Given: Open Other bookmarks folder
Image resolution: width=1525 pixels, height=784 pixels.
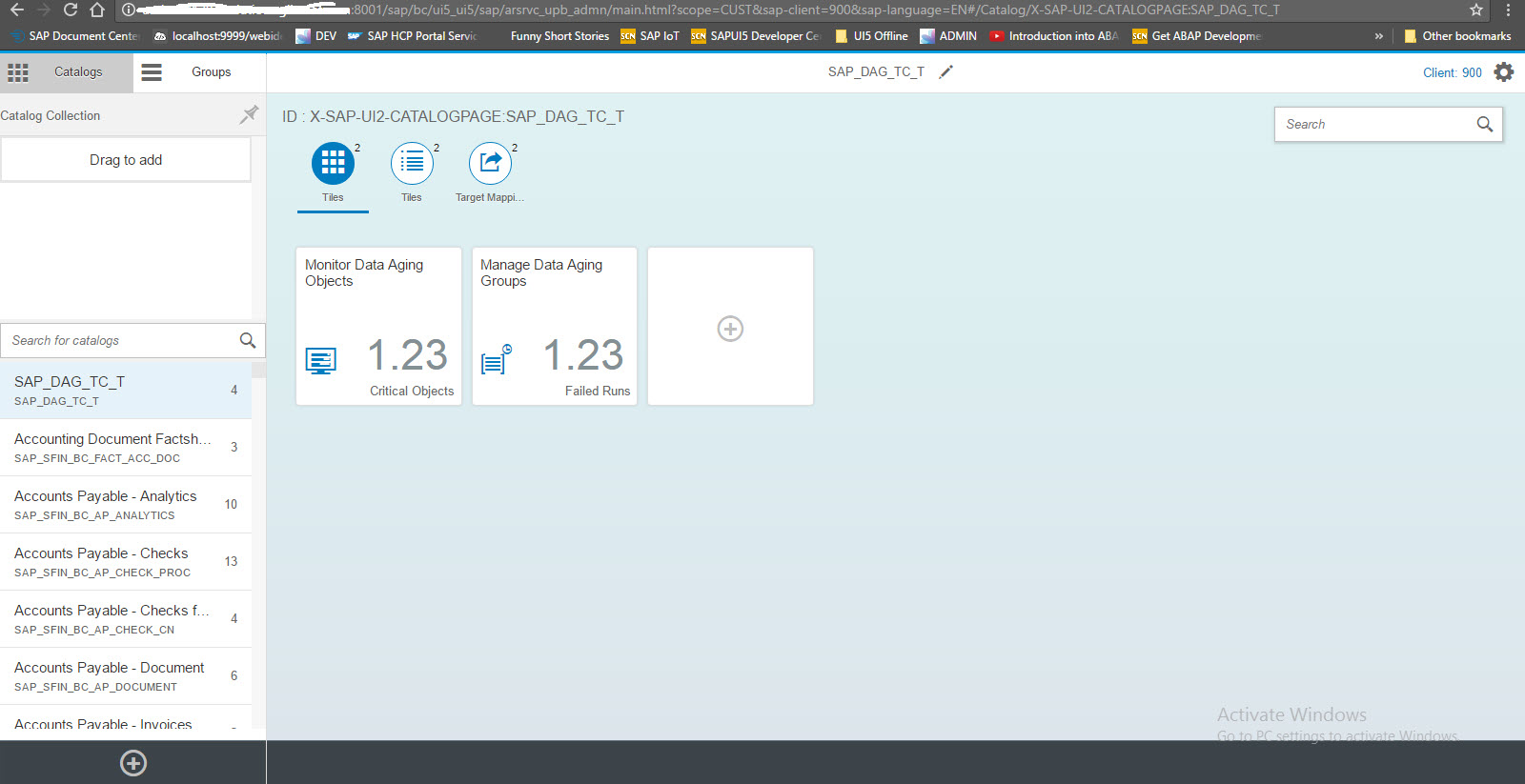Looking at the screenshot, I should [x=1457, y=36].
